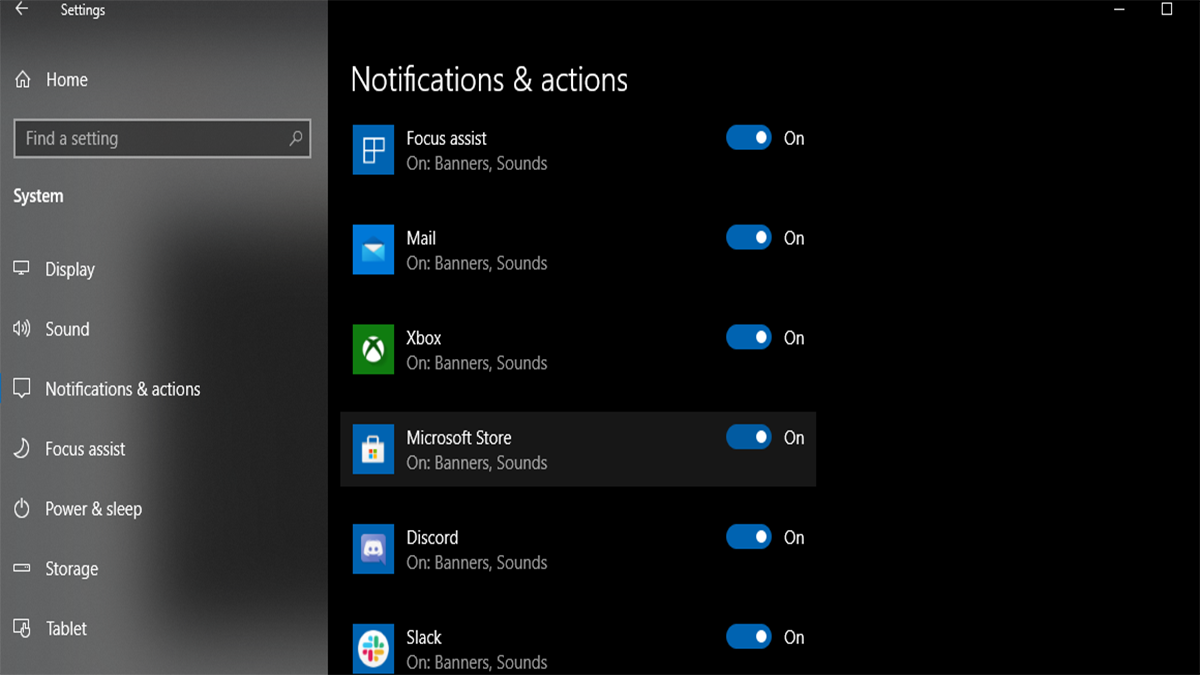This screenshot has width=1200, height=675.
Task: Switch off Xbox notifications toggle
Action: click(x=748, y=338)
